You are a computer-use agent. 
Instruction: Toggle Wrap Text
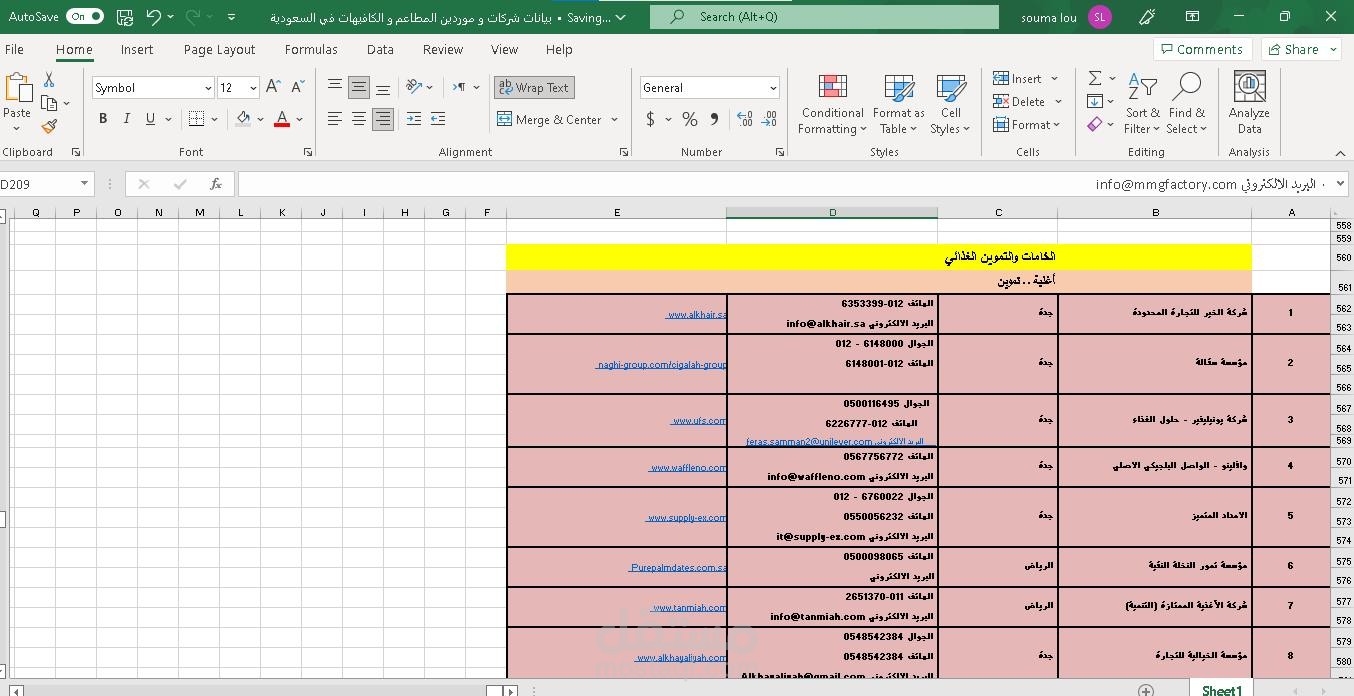pyautogui.click(x=534, y=88)
